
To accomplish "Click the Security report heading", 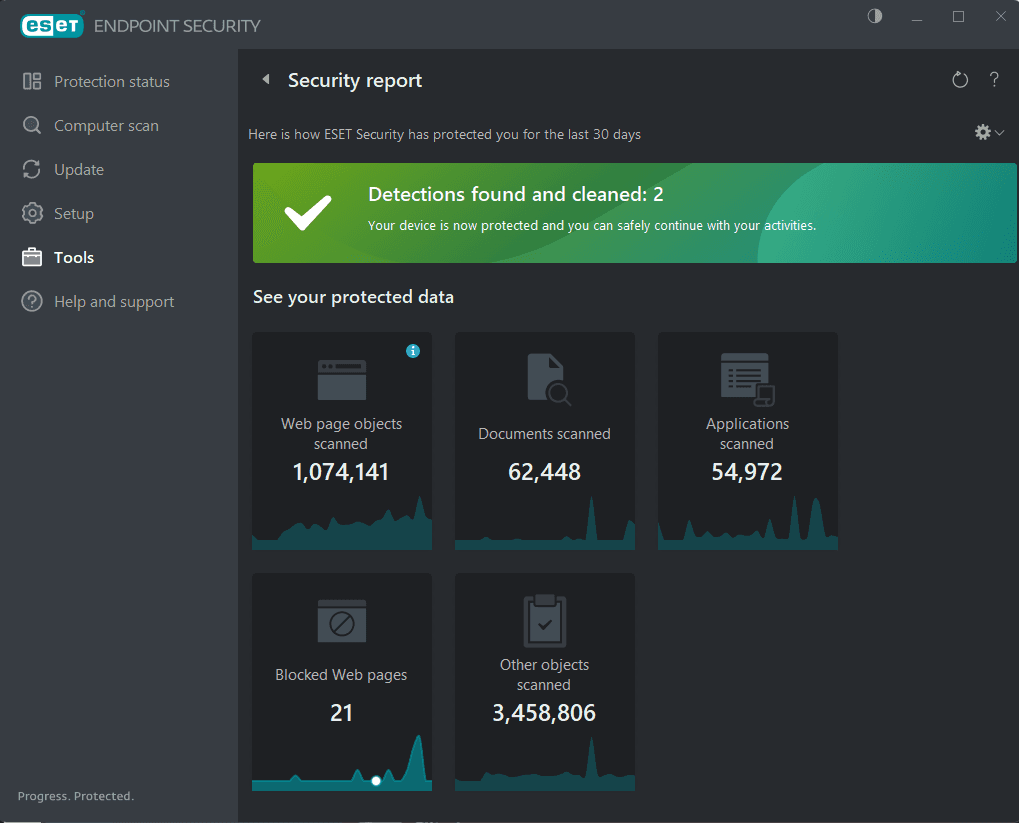I will coord(355,81).
